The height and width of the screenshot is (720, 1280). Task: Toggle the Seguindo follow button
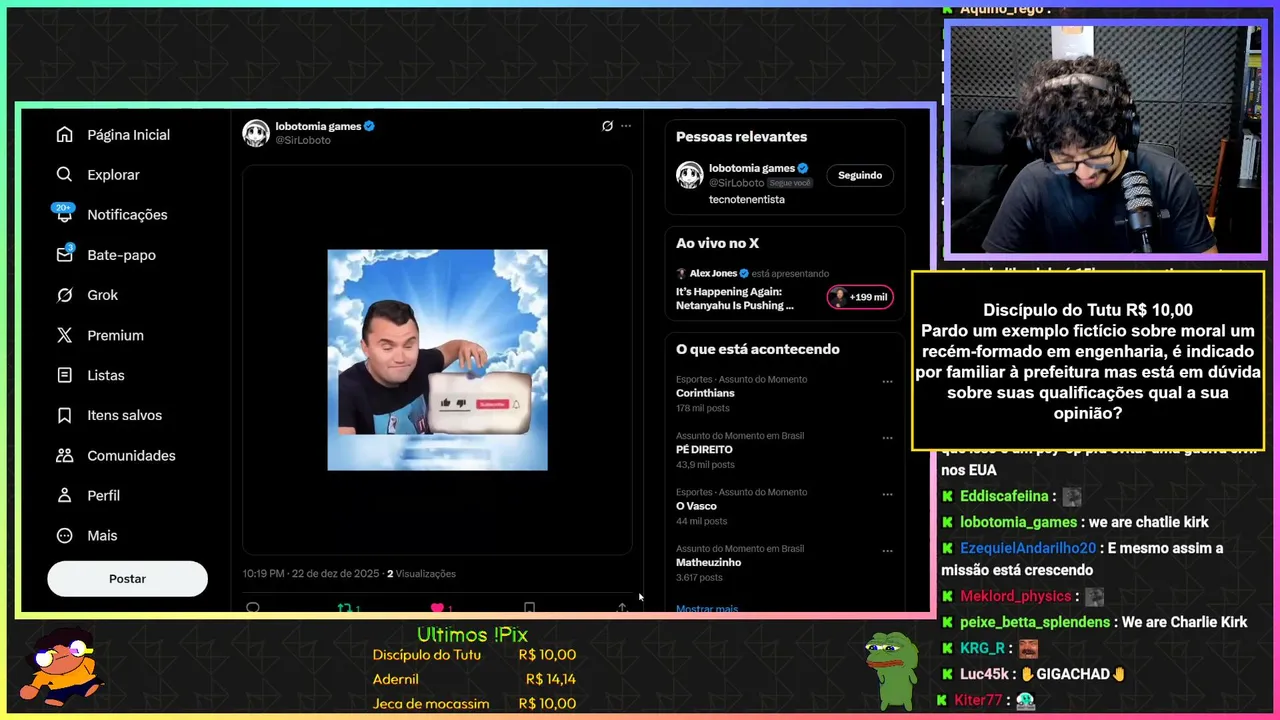[x=860, y=175]
